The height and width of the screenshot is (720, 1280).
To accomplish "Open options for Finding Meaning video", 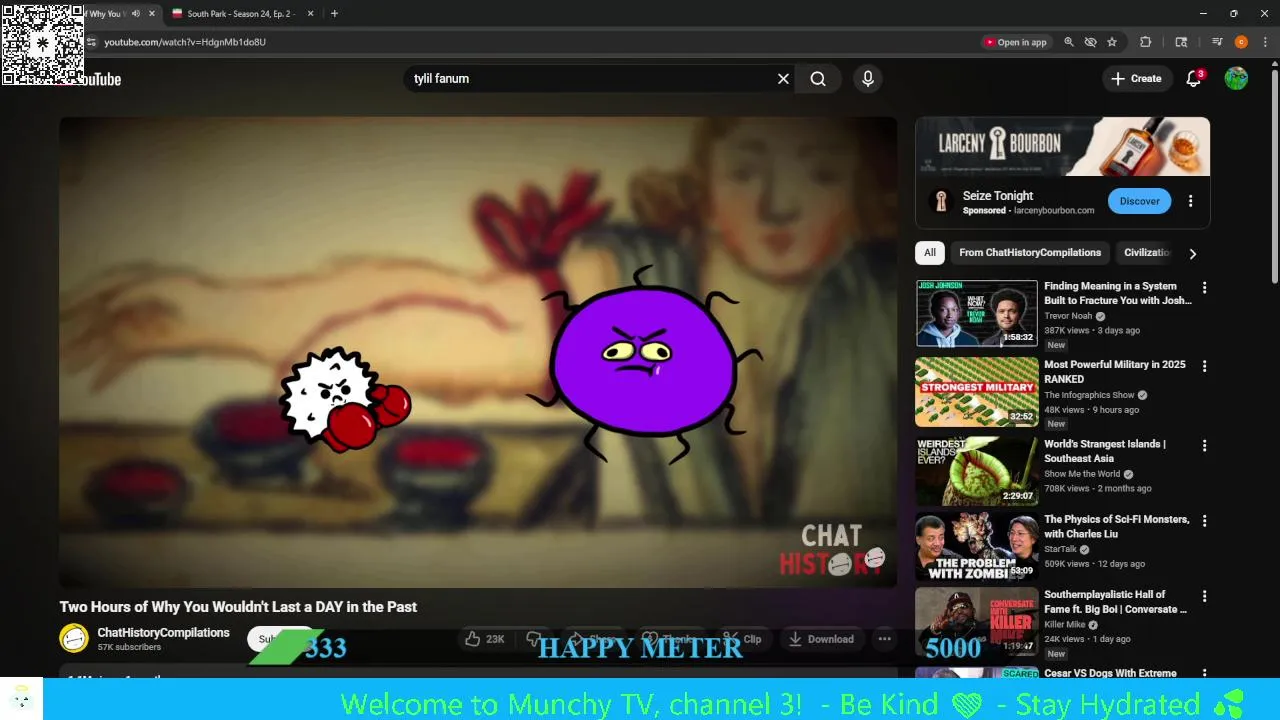I will (1204, 288).
